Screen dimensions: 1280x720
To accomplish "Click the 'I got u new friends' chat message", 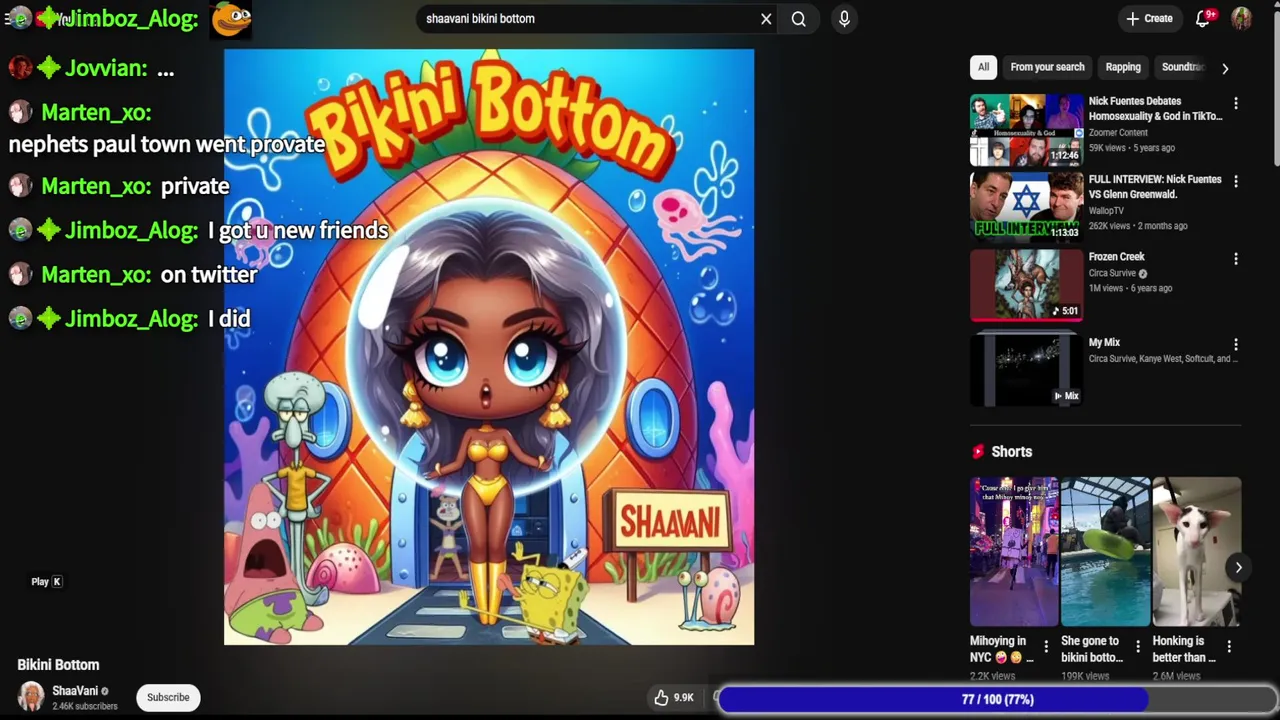I will (x=298, y=230).
